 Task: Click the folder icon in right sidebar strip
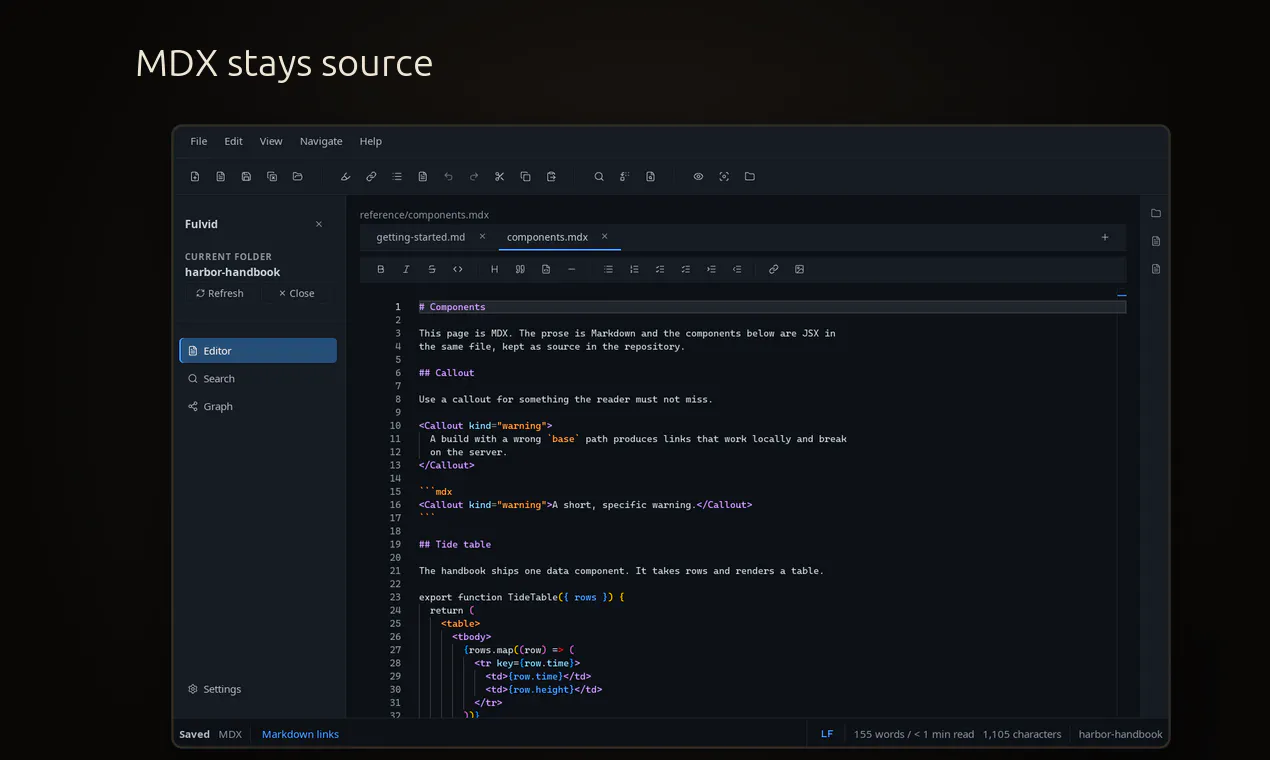click(x=1156, y=213)
